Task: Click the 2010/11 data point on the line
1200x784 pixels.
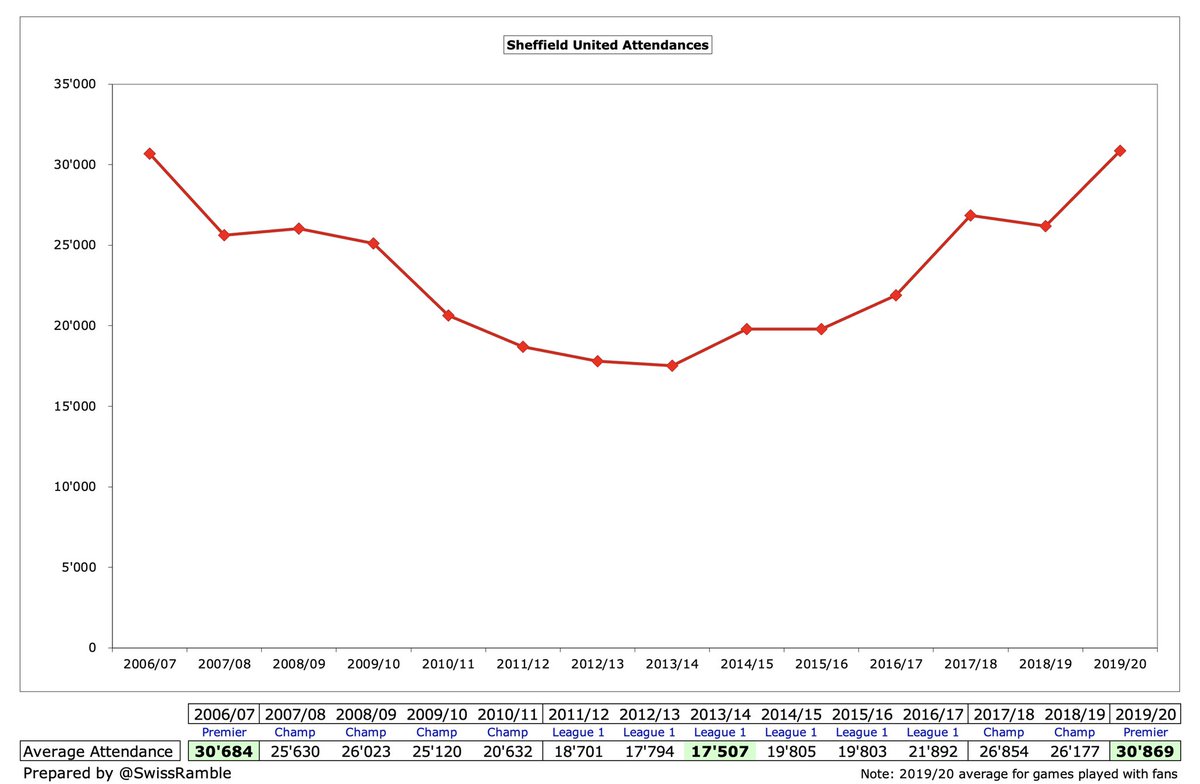Action: [x=448, y=316]
